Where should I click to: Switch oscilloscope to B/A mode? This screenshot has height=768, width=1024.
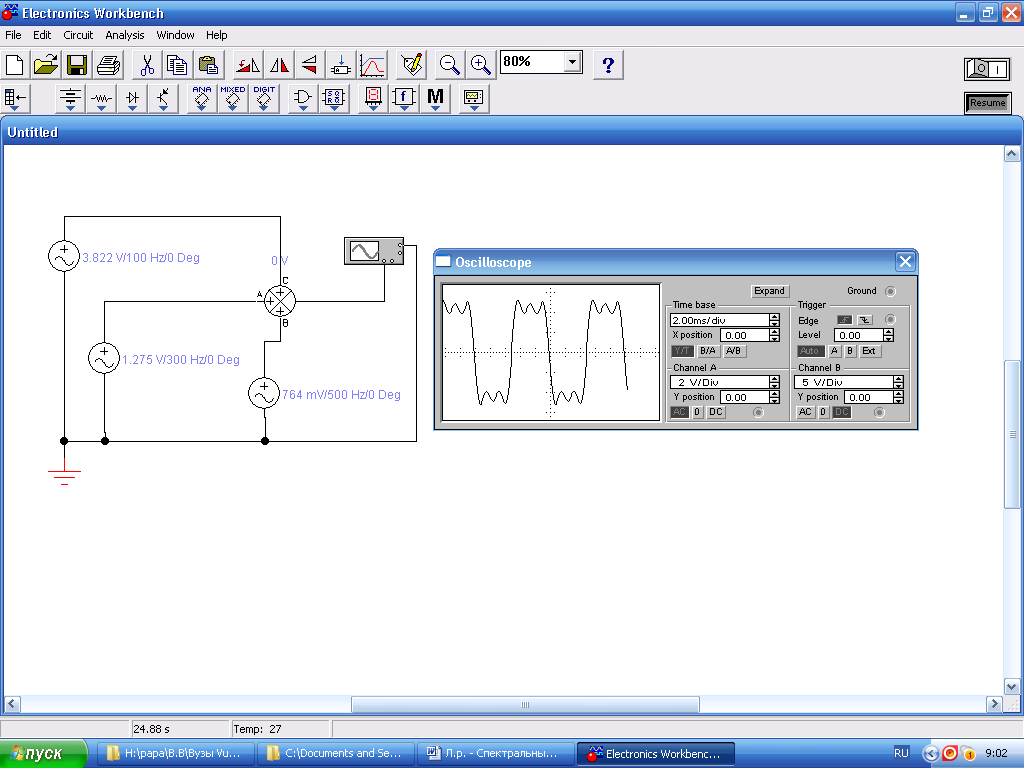tap(708, 351)
